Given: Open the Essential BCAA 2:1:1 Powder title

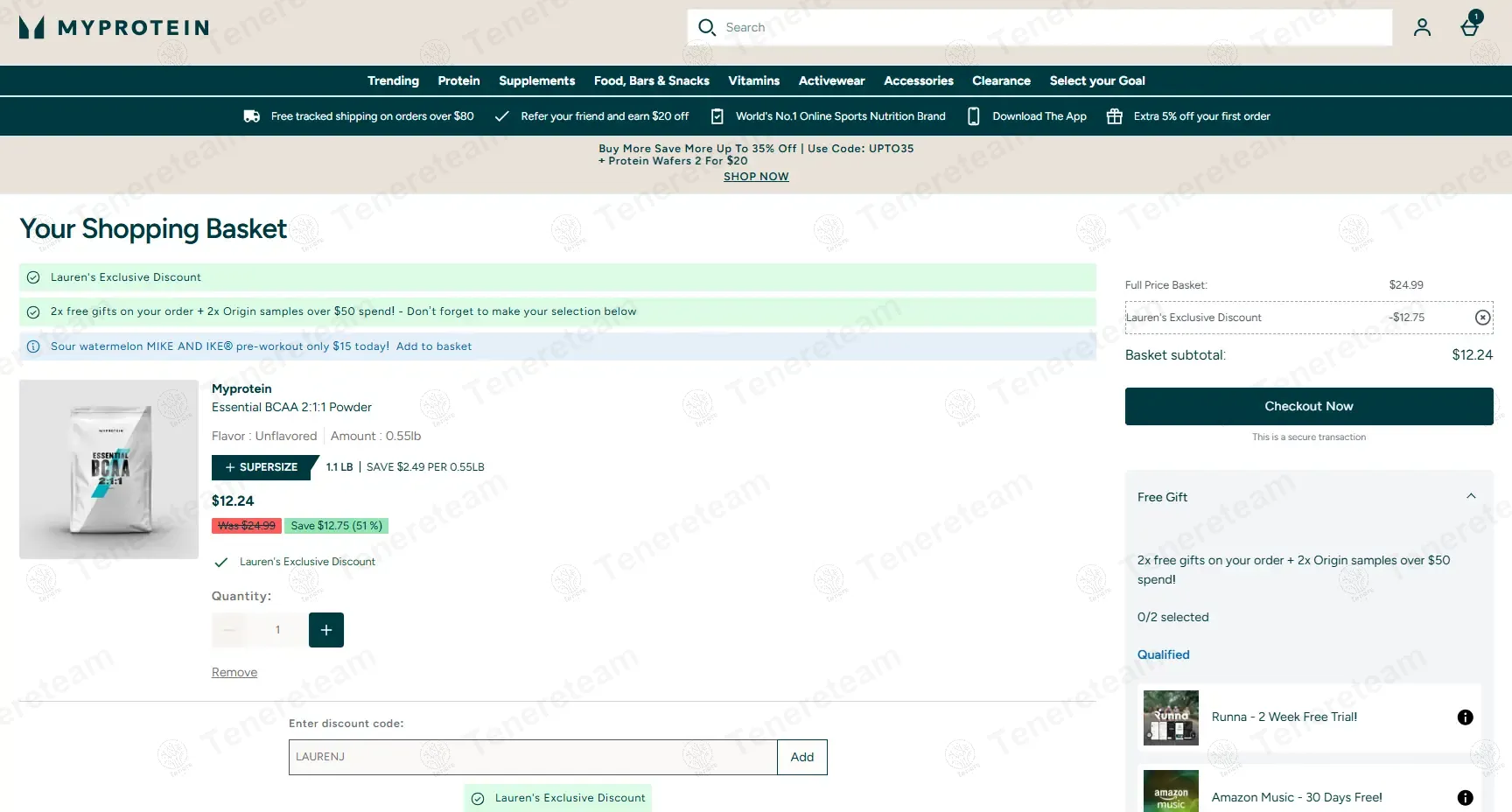Looking at the screenshot, I should click(291, 407).
